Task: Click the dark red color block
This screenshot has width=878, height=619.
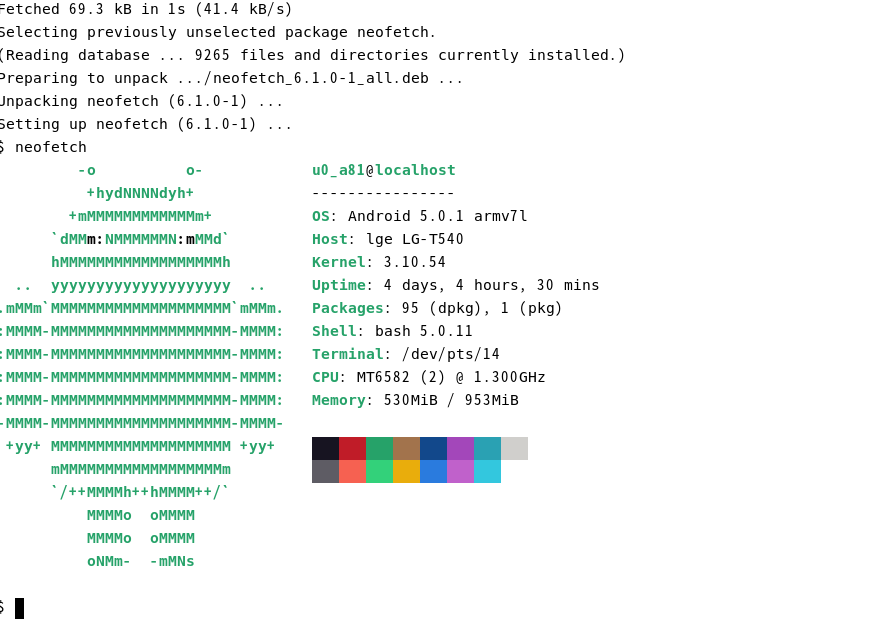Action: [353, 448]
